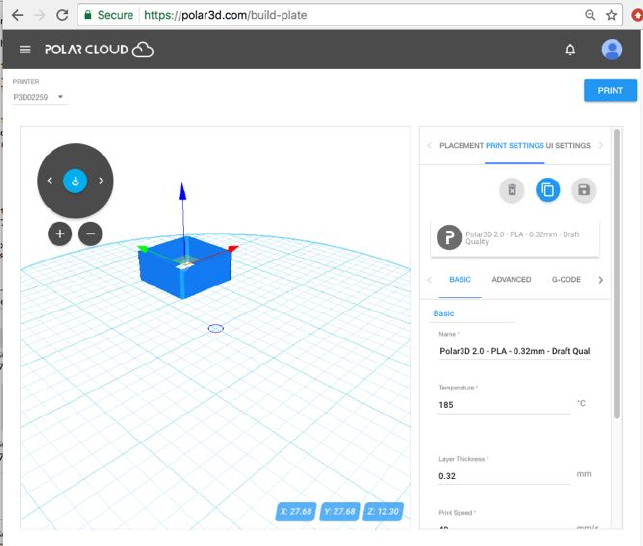643x546 pixels.
Task: Select the G-Code tab
Action: (566, 280)
